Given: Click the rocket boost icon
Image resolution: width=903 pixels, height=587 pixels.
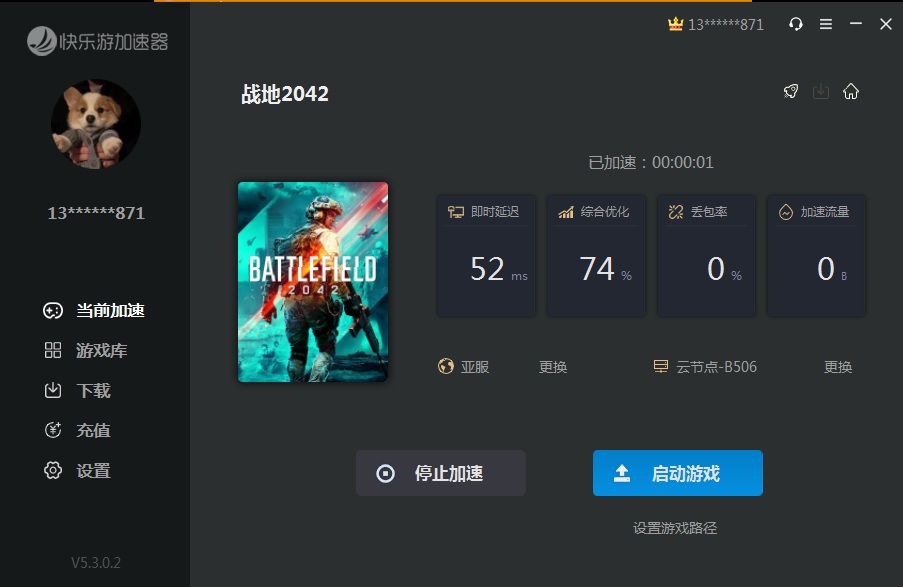Looking at the screenshot, I should coord(791,92).
